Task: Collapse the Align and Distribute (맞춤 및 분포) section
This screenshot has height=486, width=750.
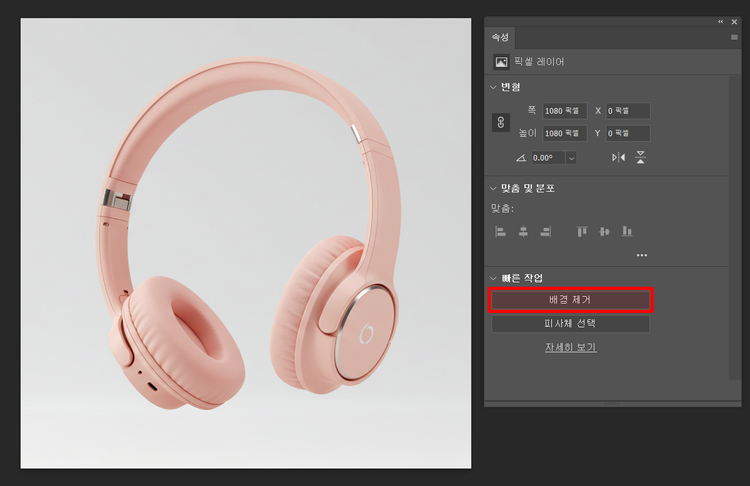Action: (x=493, y=188)
